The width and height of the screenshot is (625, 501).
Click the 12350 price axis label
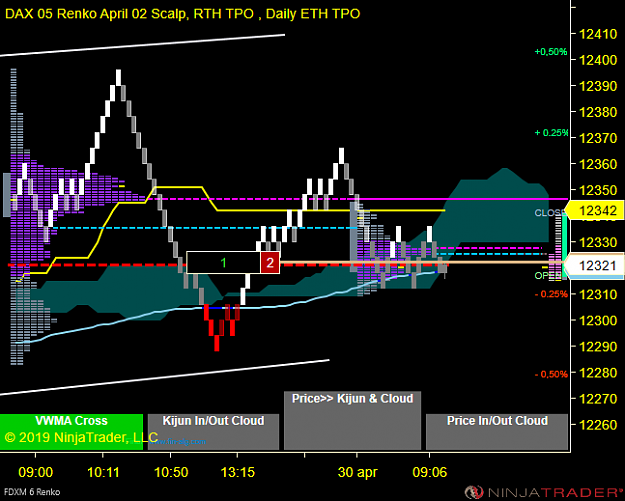598,190
